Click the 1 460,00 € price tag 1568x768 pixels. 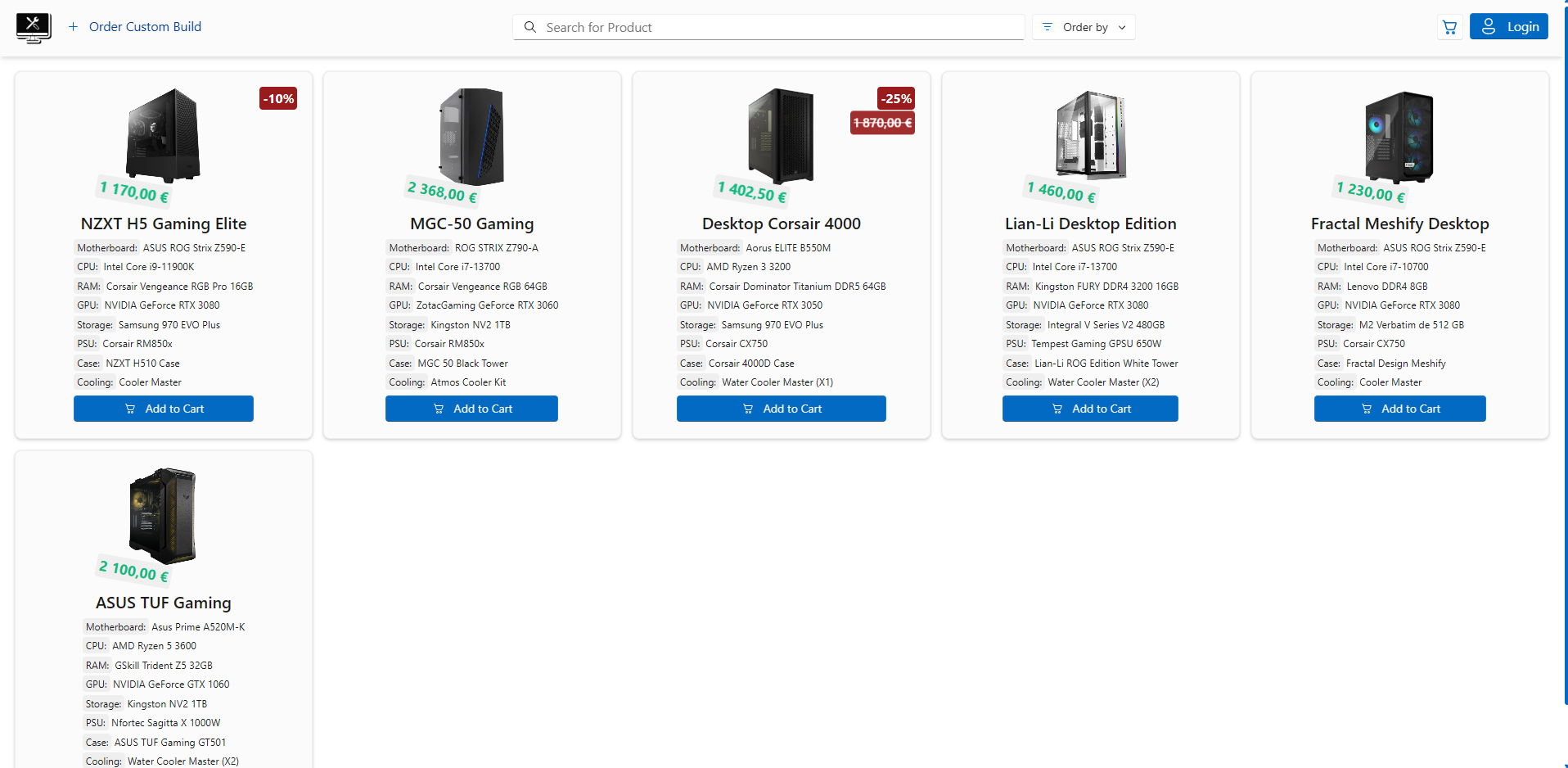coord(1061,192)
